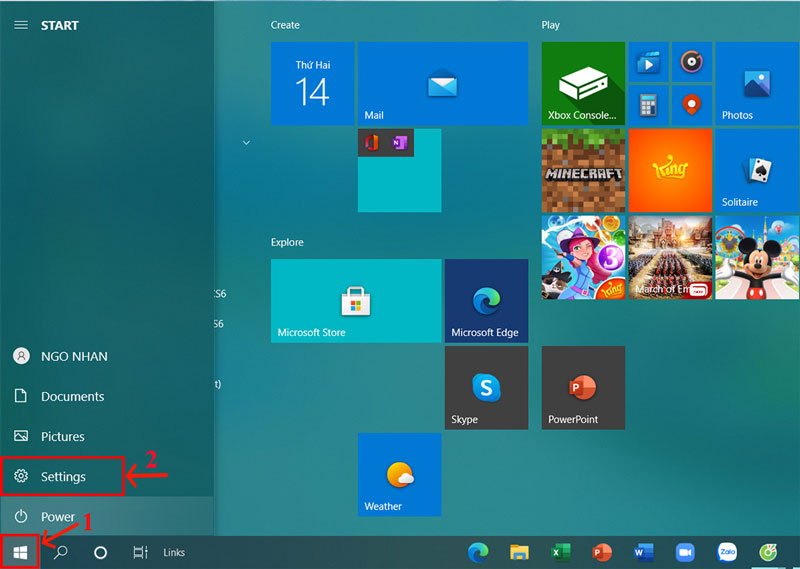Image resolution: width=800 pixels, height=569 pixels.
Task: Open the NGO NHAN user account menu
Action: pyautogui.click(x=107, y=356)
